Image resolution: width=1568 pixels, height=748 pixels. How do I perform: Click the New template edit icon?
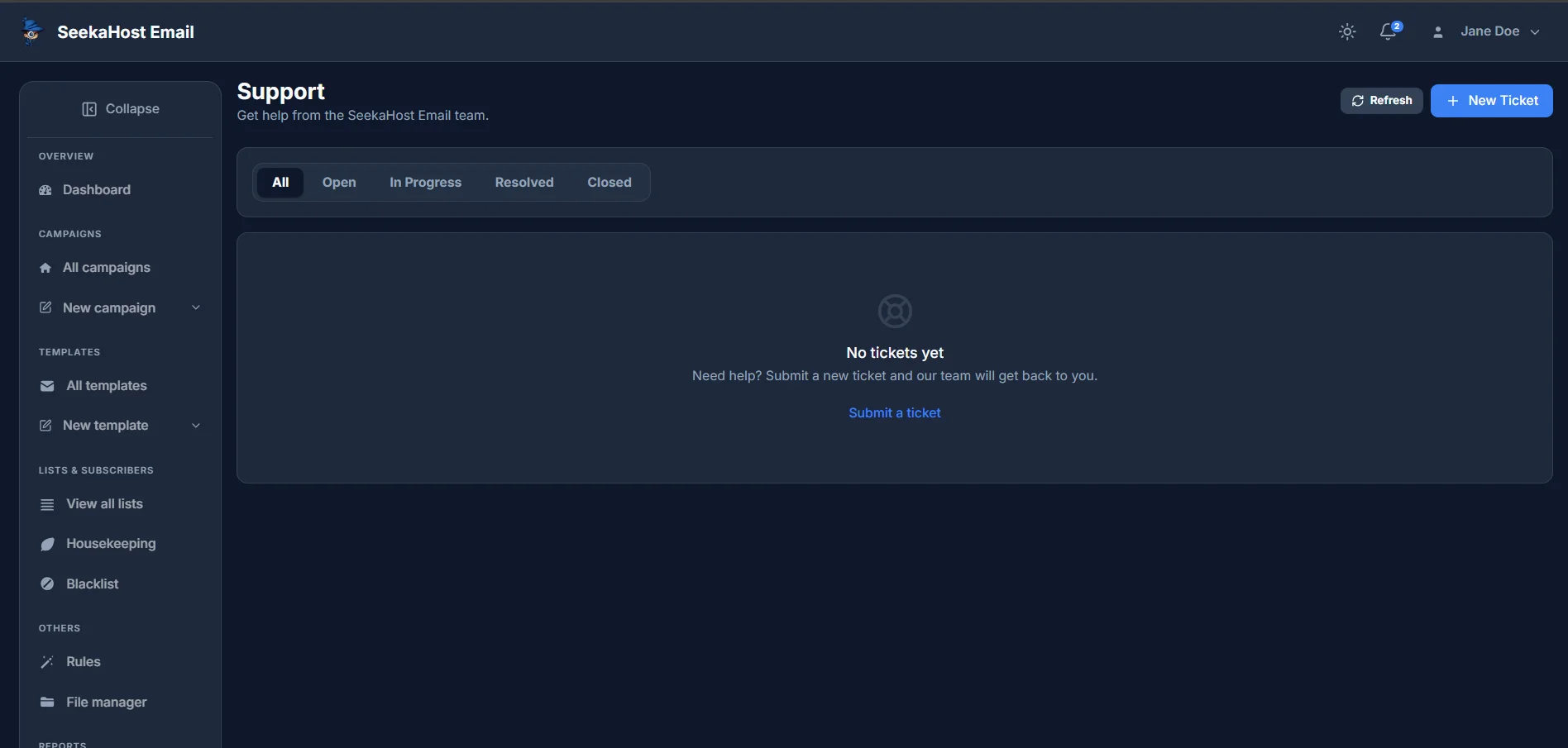click(45, 425)
